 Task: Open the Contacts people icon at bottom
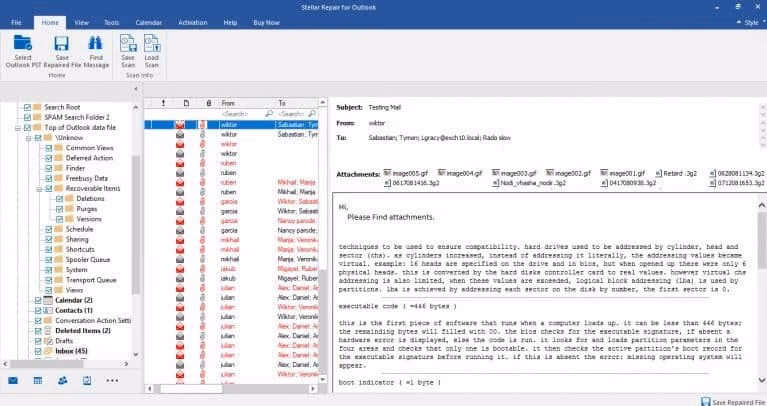pyautogui.click(x=62, y=381)
